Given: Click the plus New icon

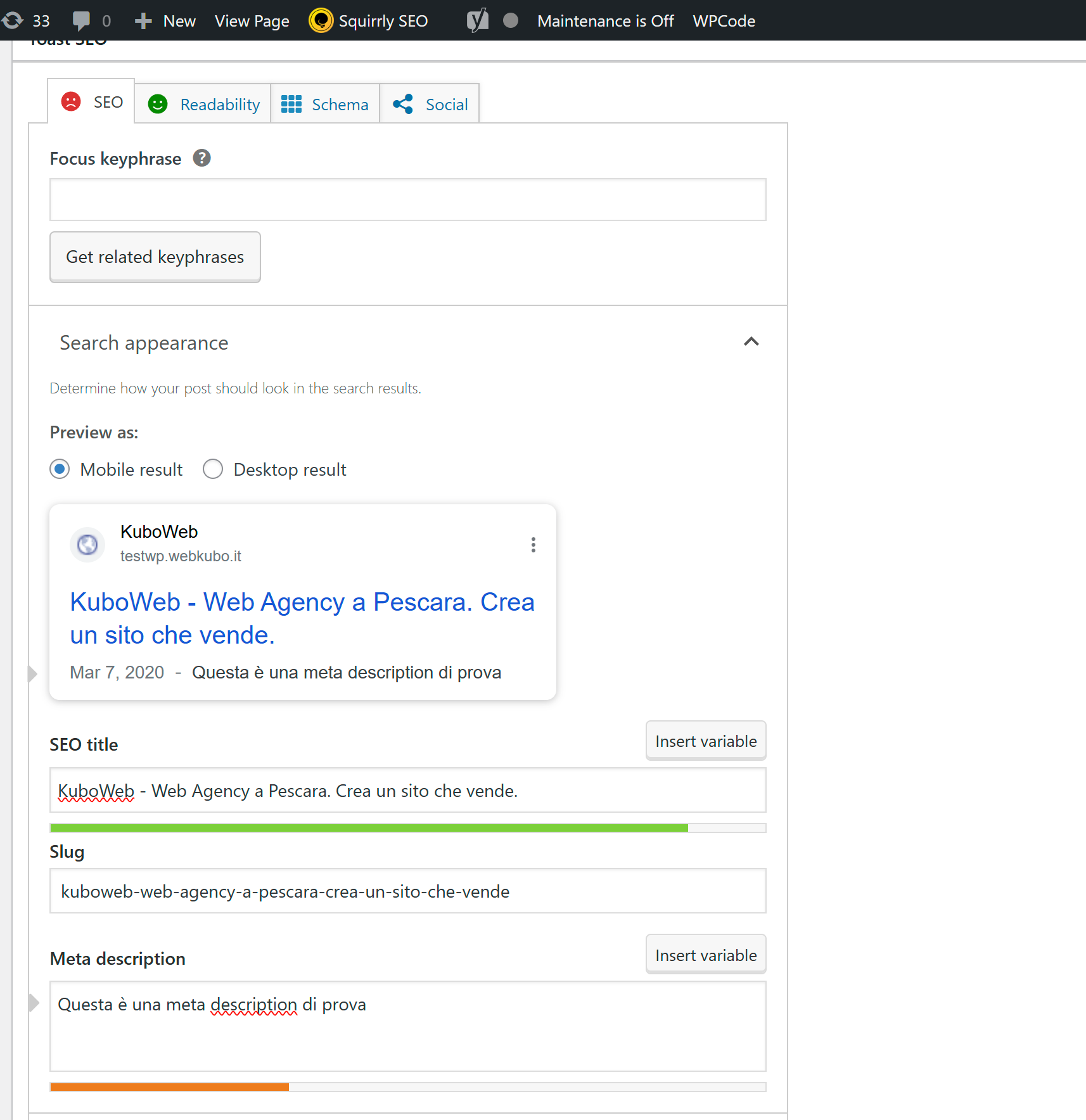Looking at the screenshot, I should click(144, 20).
